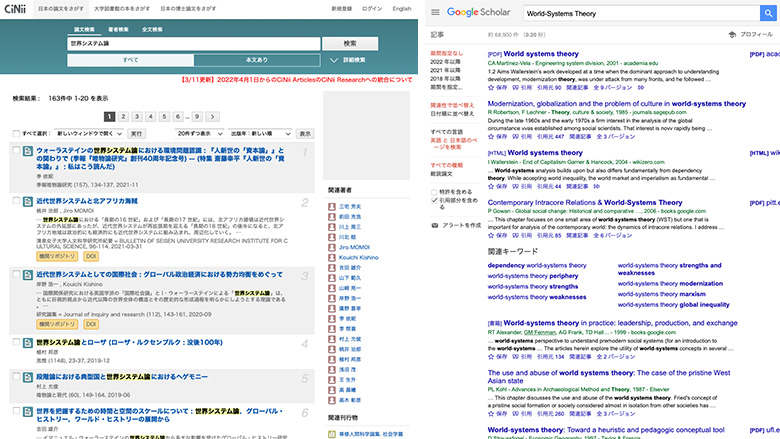Click the CiNii search field with 世界システム論
The height and width of the screenshot is (439, 780).
click(194, 44)
